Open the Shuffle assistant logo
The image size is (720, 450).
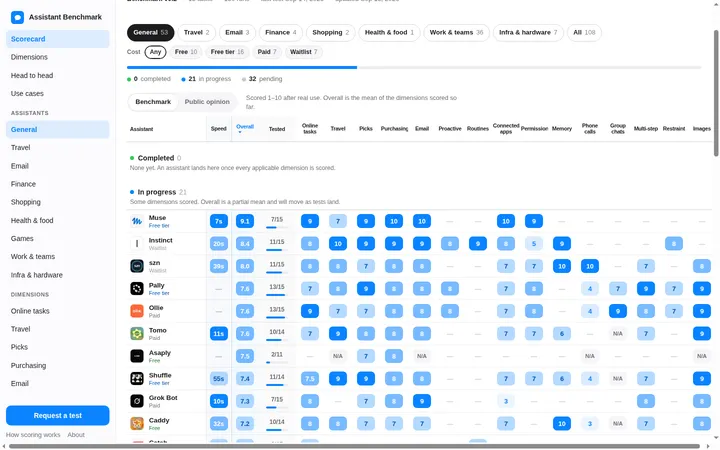[137, 379]
